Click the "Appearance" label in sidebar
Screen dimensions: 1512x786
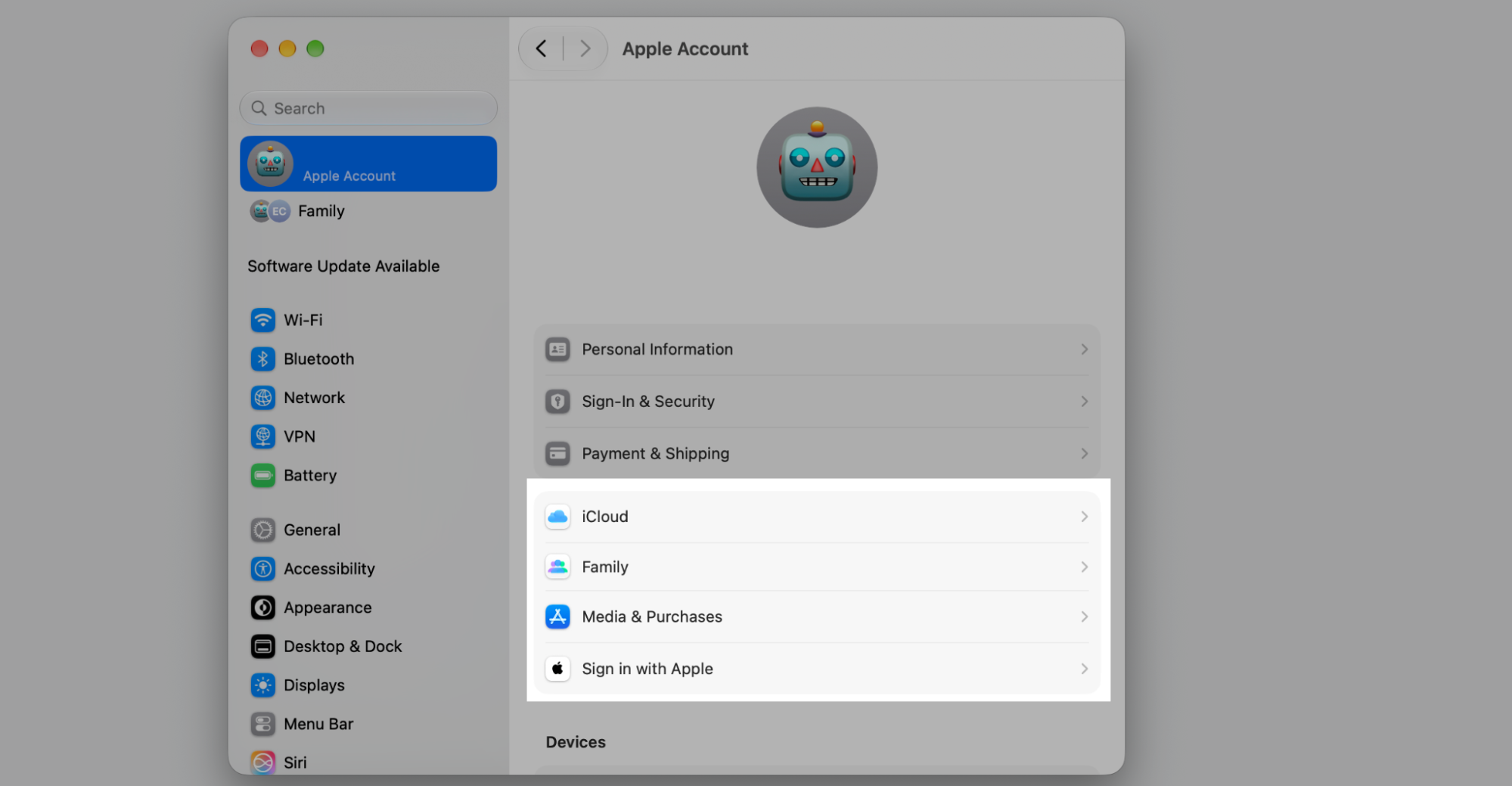328,607
